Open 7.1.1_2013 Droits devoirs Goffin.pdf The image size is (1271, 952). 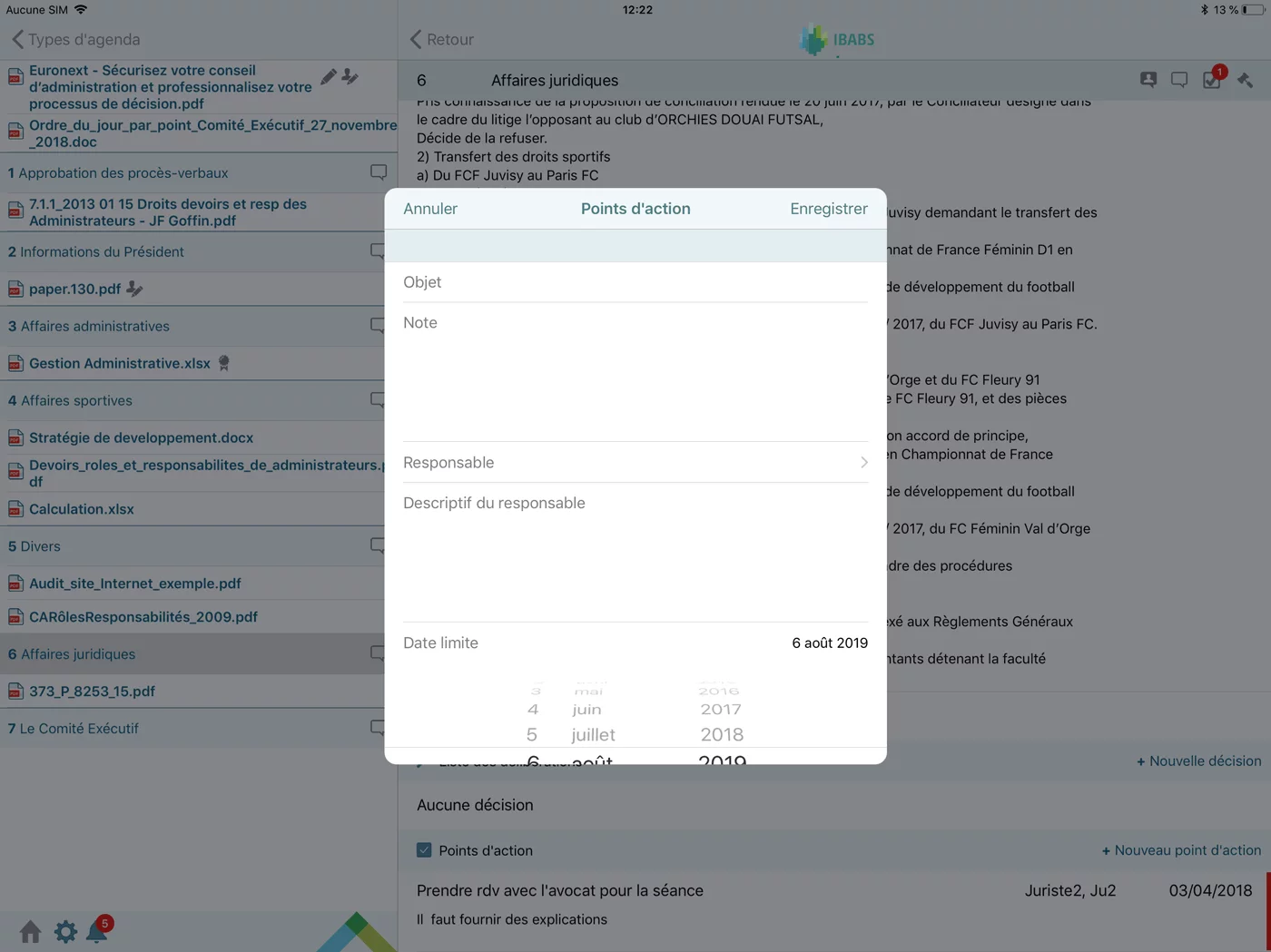[x=168, y=212]
